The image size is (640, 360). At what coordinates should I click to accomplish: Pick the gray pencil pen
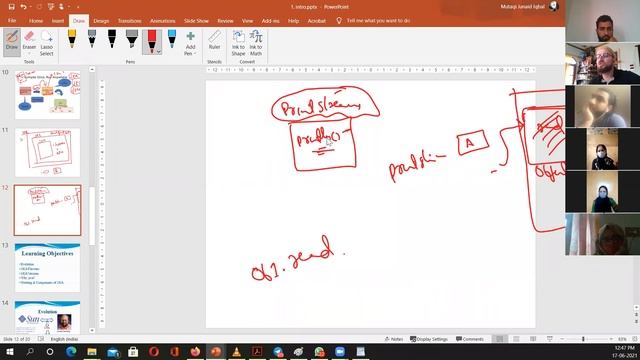coord(92,39)
